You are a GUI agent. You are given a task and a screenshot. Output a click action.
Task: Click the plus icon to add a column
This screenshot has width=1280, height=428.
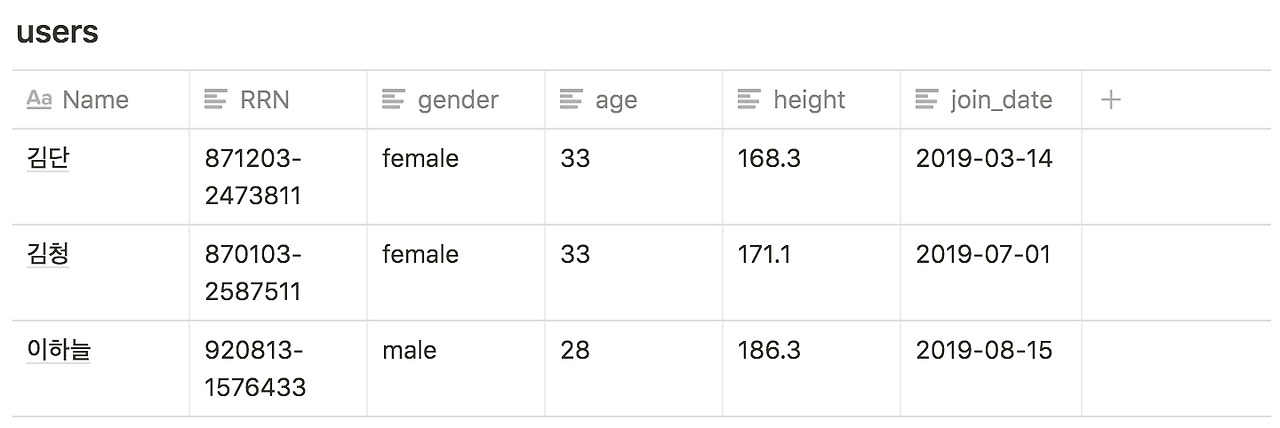[x=1110, y=100]
